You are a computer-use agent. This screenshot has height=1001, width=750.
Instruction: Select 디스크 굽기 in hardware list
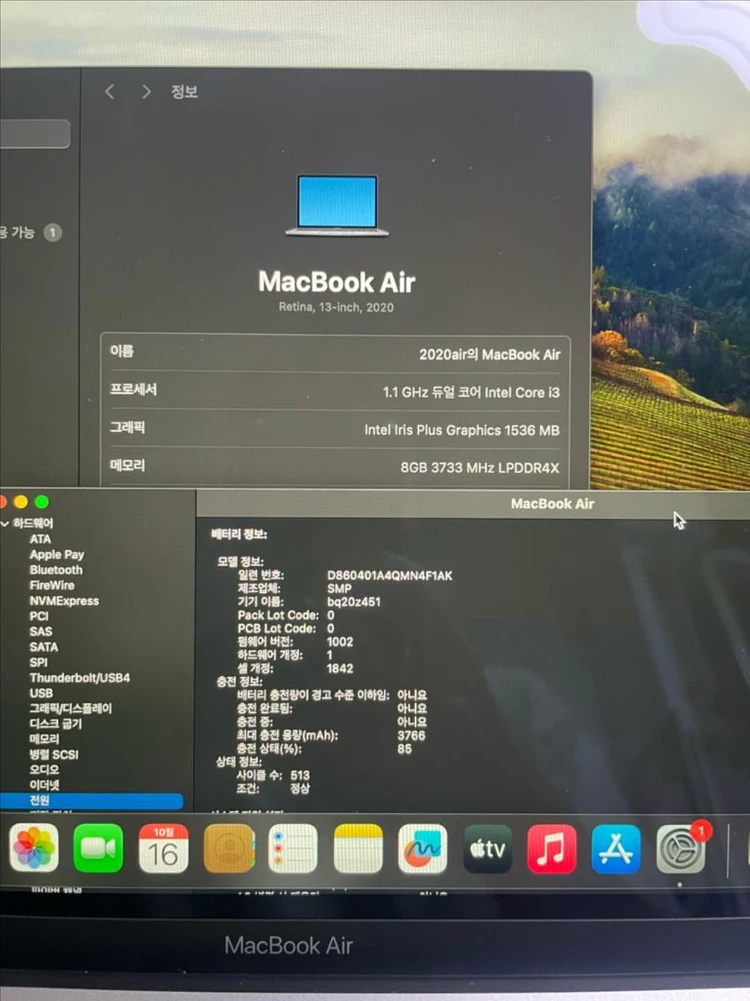click(56, 723)
